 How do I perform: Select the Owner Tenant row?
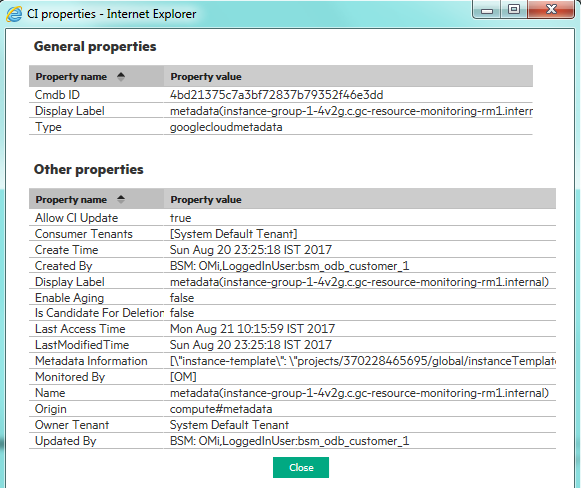click(292, 425)
